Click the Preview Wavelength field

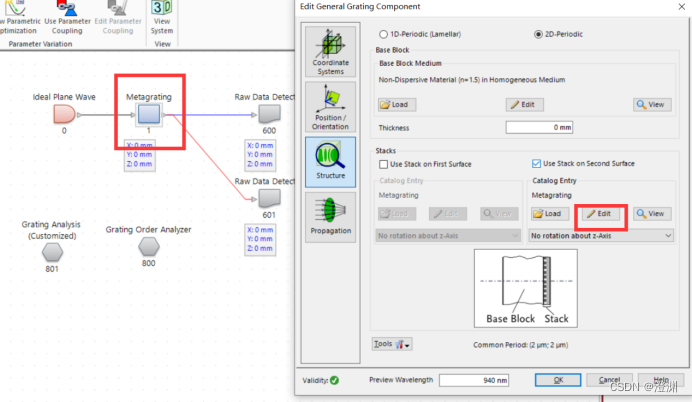click(x=474, y=380)
